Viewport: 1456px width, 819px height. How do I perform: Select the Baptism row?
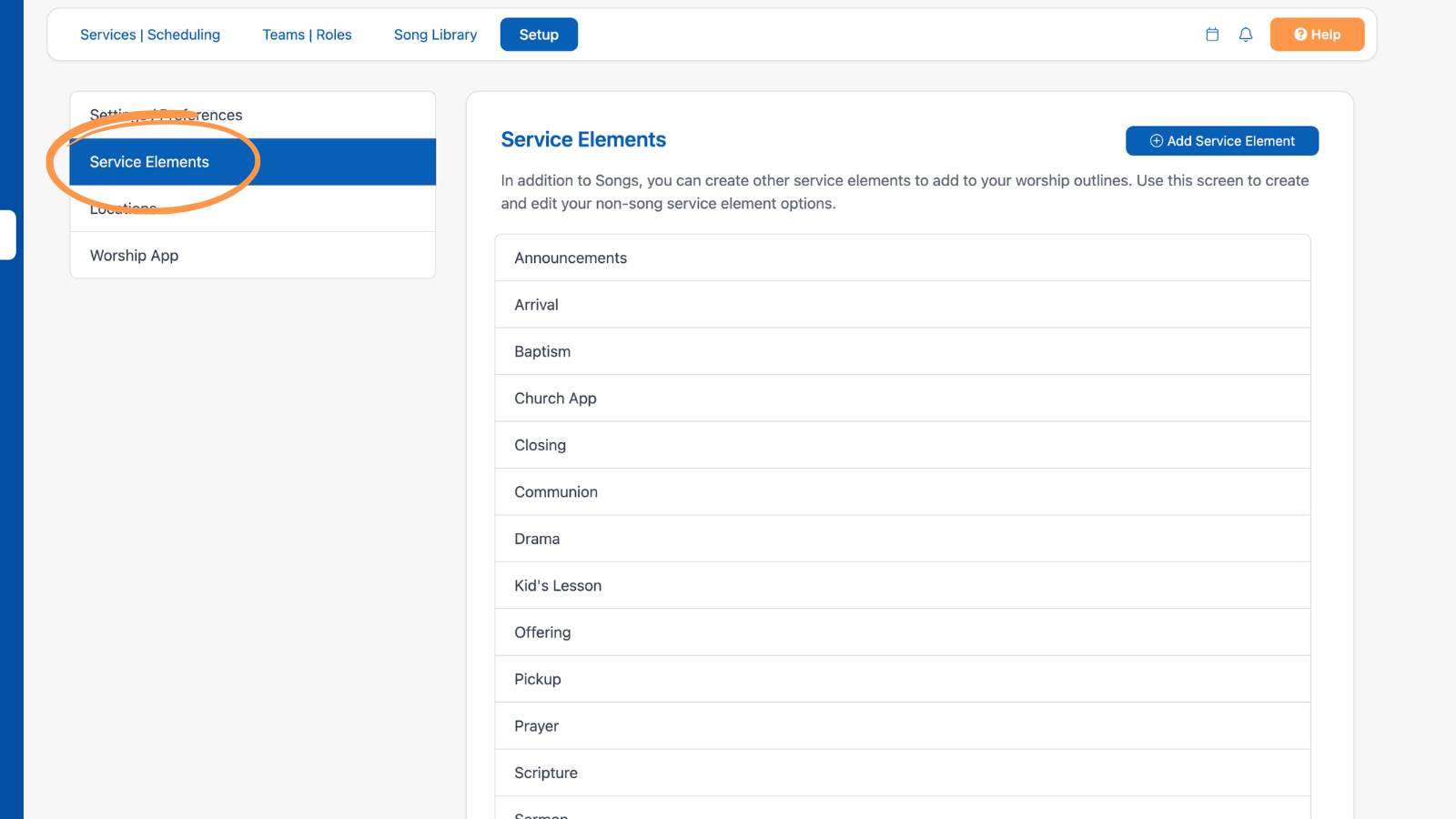point(903,351)
